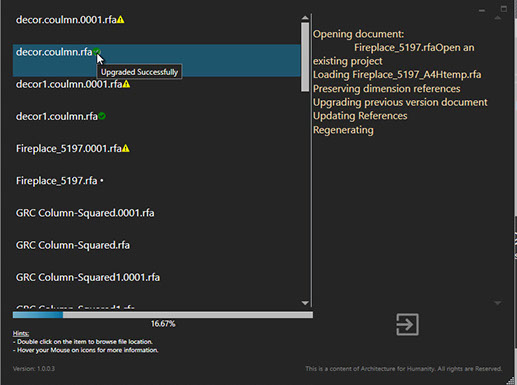
Task: Click 'Loading Fireplace_5197_A4Htemp.rfa' log line
Action: pyautogui.click(x=397, y=75)
